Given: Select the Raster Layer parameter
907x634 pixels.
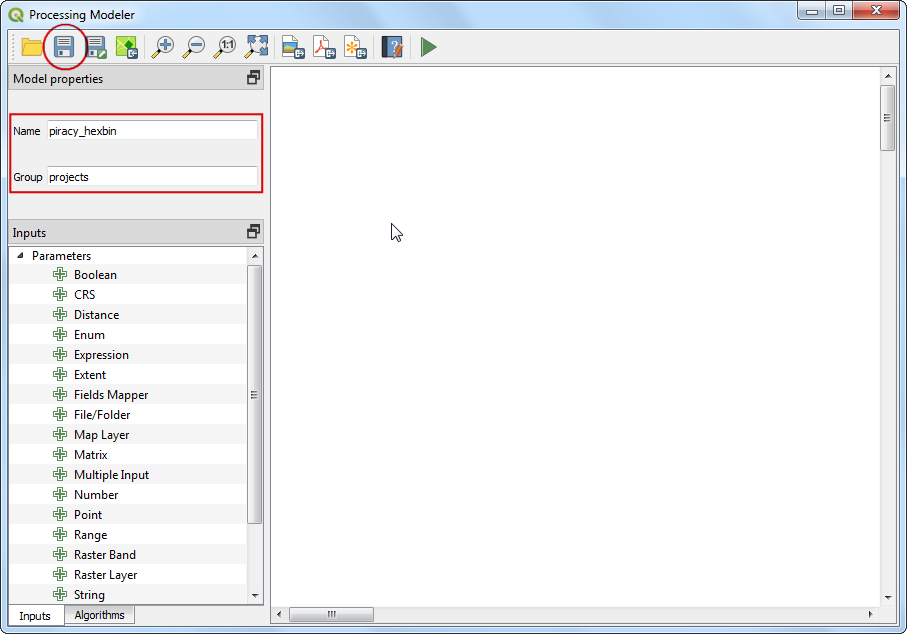Looking at the screenshot, I should pos(105,575).
